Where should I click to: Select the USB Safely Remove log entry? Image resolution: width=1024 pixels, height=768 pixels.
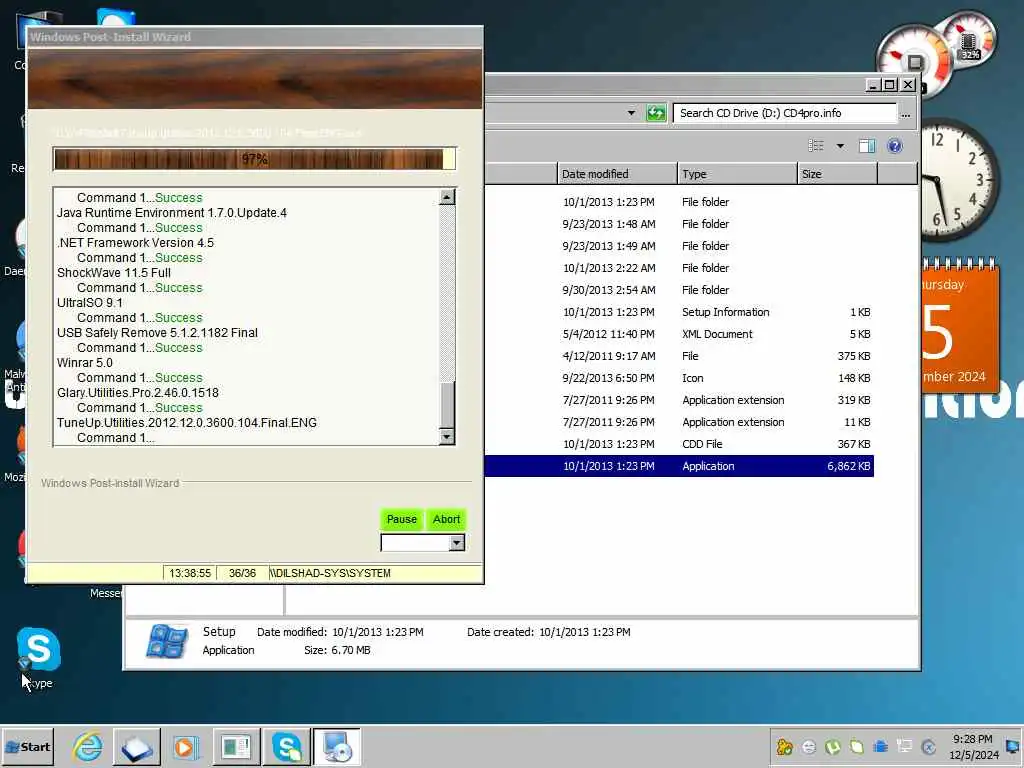[x=157, y=332]
